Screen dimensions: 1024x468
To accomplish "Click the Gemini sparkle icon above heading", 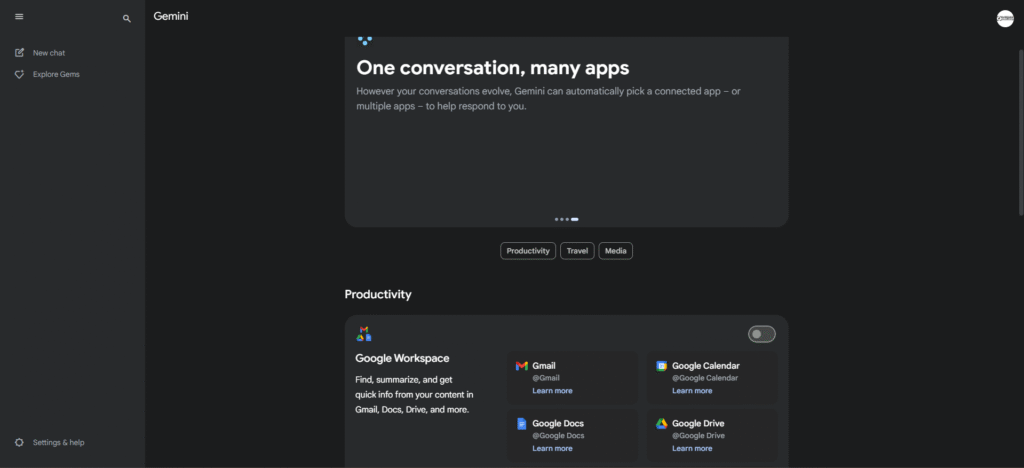I will 364,40.
